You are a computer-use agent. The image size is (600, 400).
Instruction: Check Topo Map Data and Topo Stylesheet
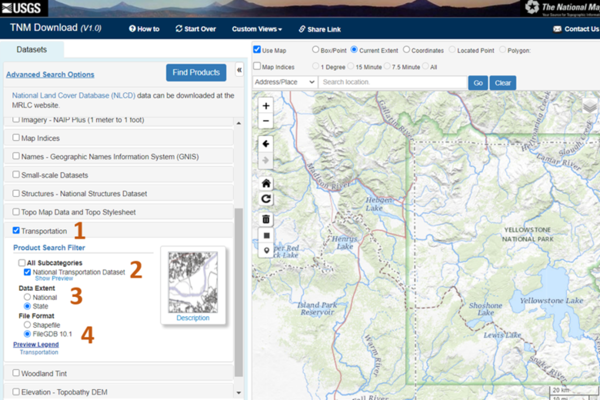(x=16, y=211)
